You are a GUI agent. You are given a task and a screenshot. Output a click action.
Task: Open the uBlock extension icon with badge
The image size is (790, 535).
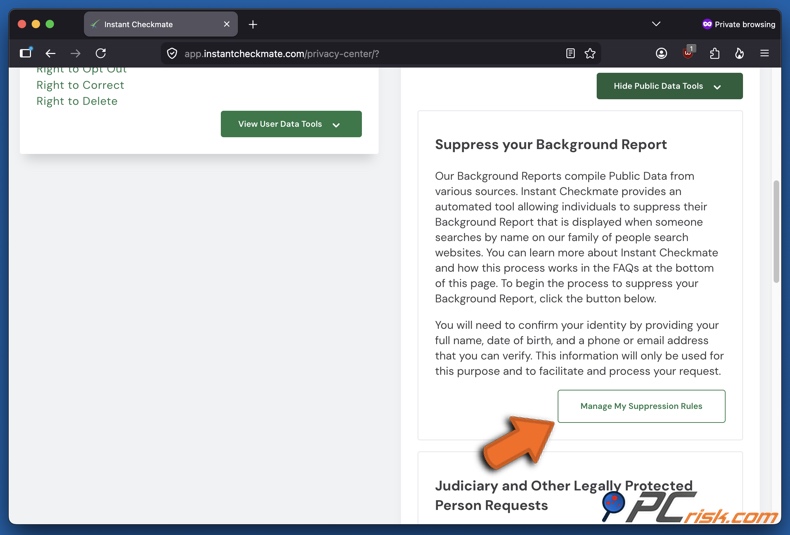688,52
